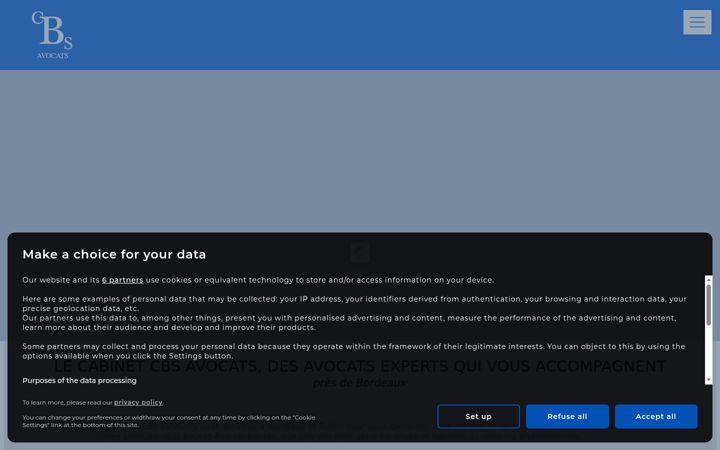Click the CBS Avocats logo
The height and width of the screenshot is (450, 720).
(52, 35)
